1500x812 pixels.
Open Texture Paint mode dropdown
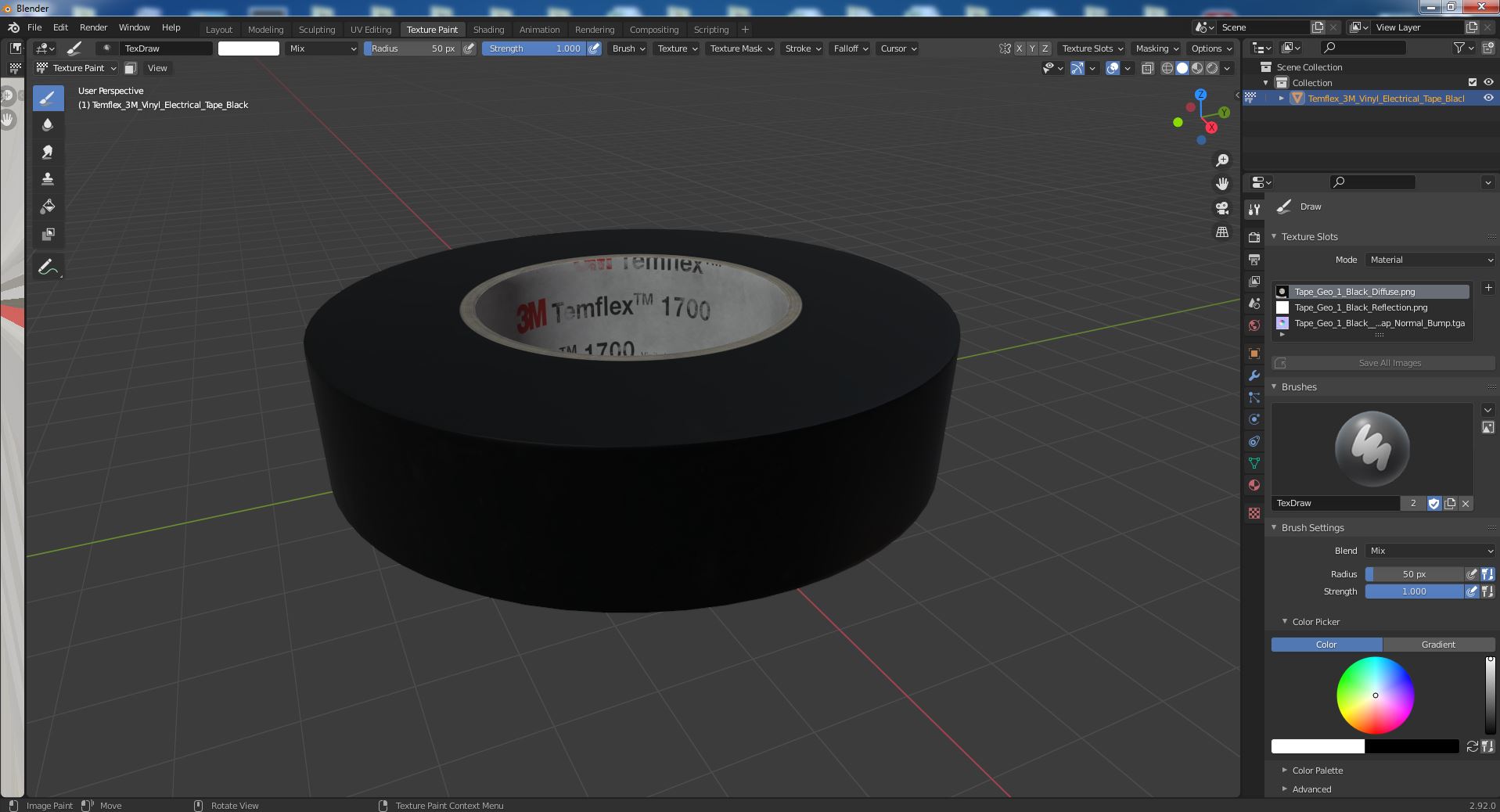(x=77, y=68)
